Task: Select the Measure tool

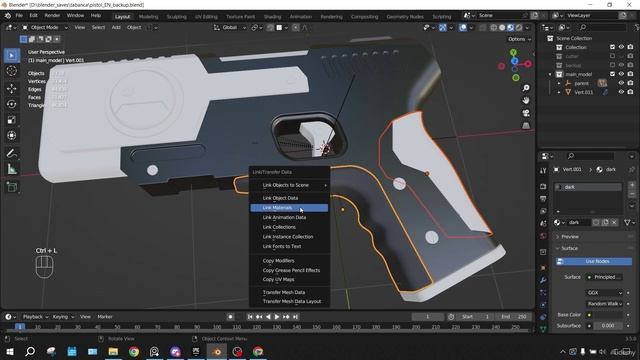Action: coord(12,169)
